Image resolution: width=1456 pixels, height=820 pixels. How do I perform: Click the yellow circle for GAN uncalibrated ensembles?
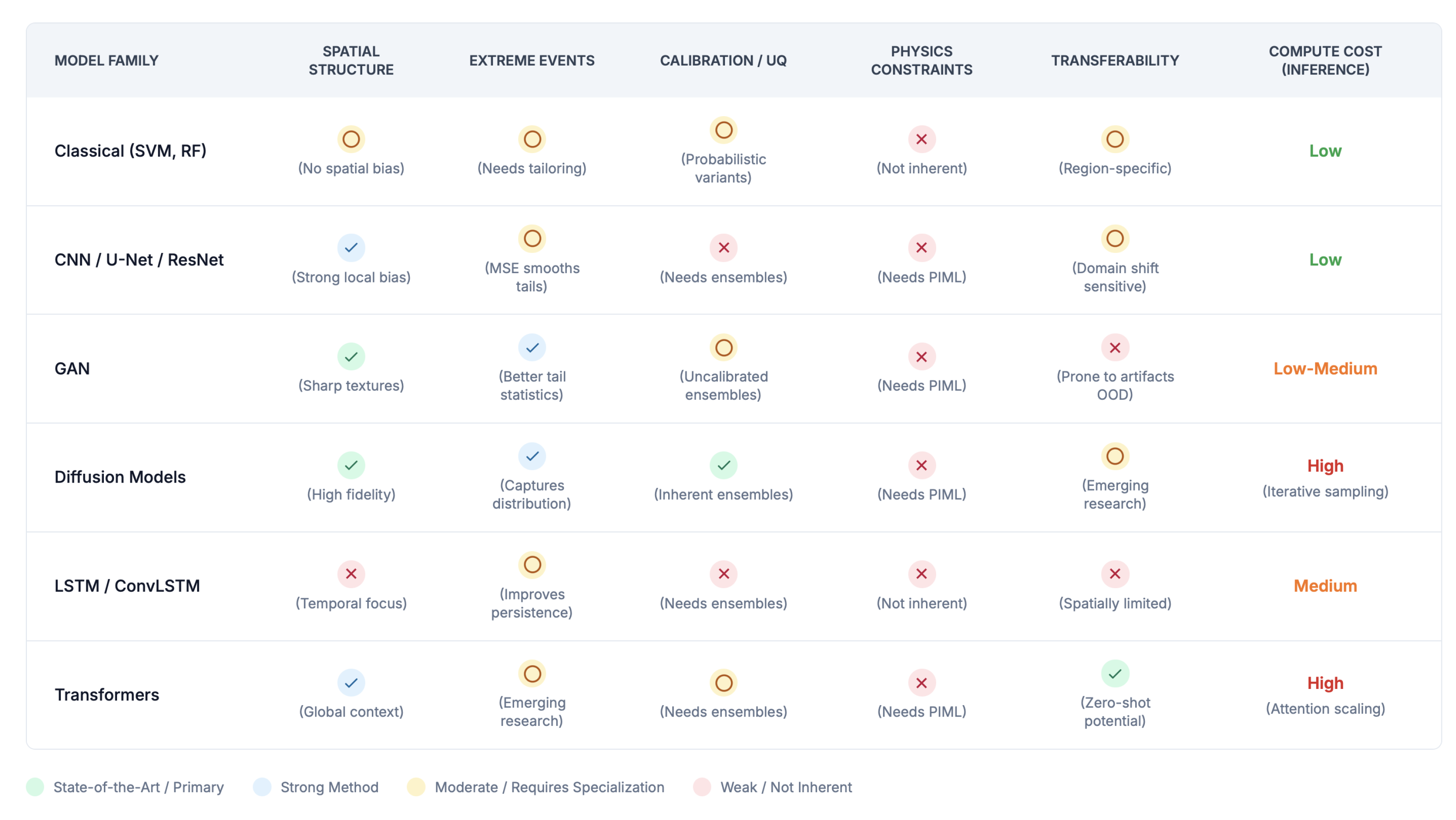pos(724,348)
